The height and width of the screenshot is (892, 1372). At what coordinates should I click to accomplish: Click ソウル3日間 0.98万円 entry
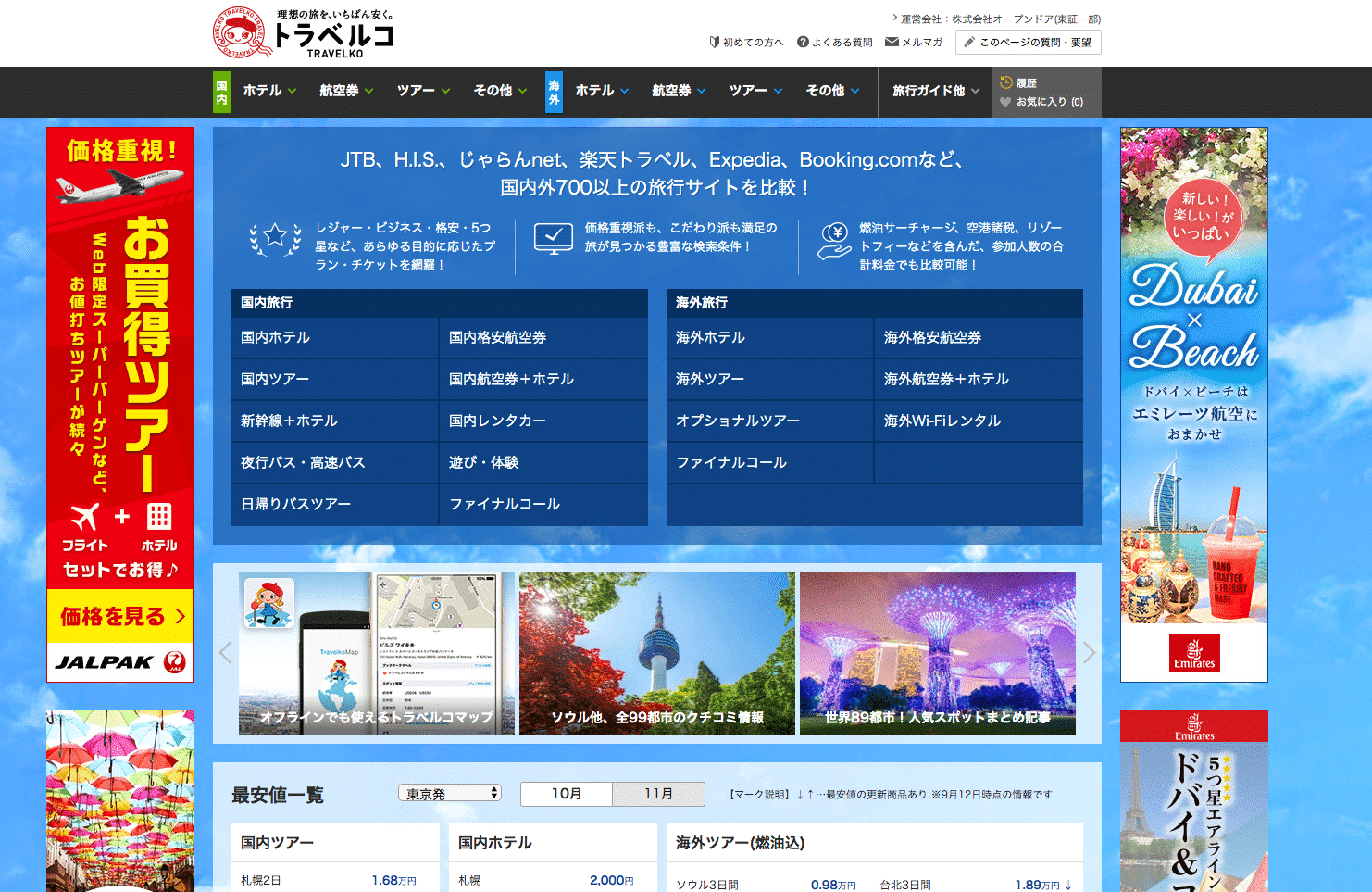pyautogui.click(x=766, y=885)
